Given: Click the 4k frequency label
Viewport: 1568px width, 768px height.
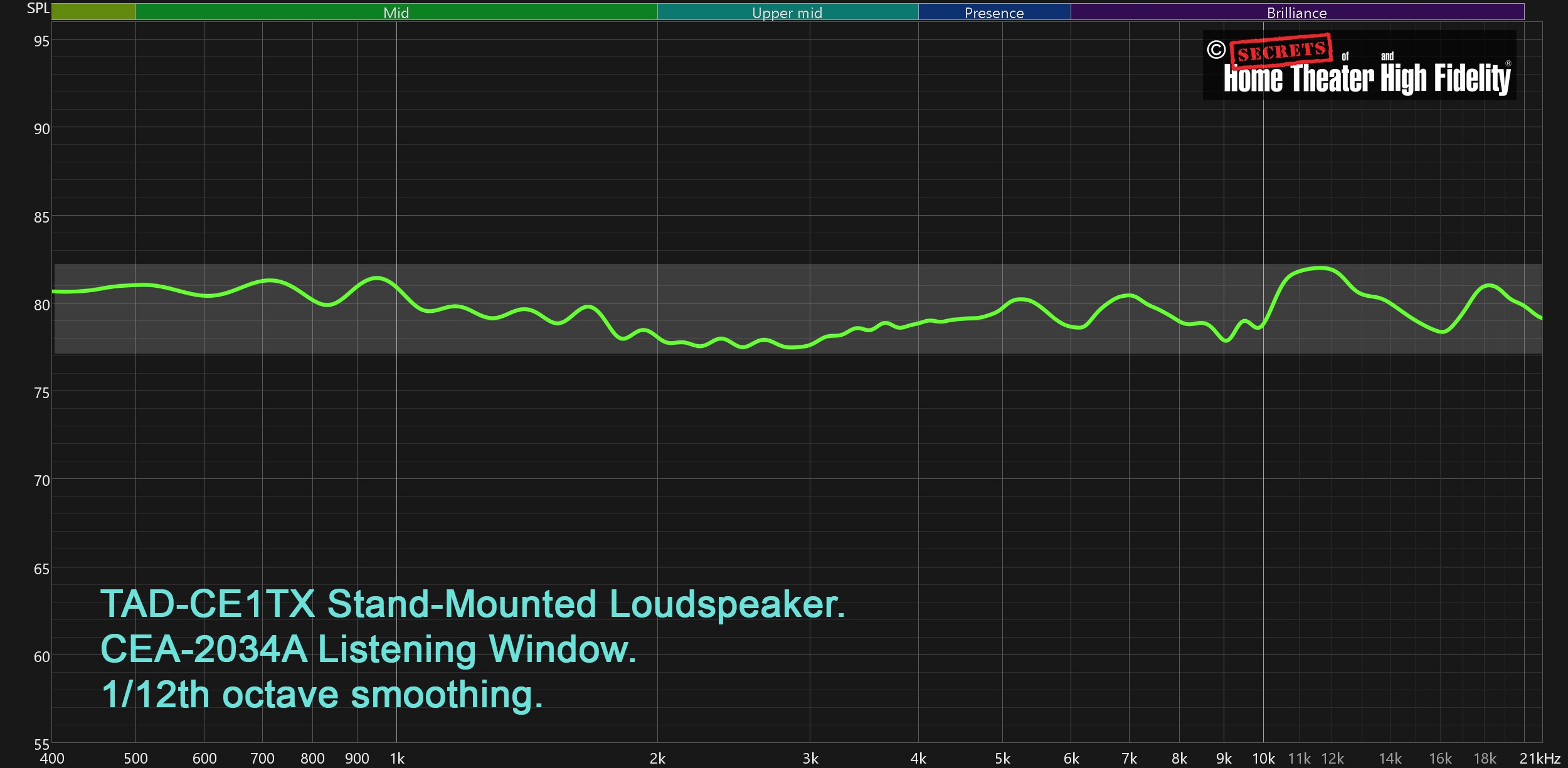Looking at the screenshot, I should click(x=918, y=759).
